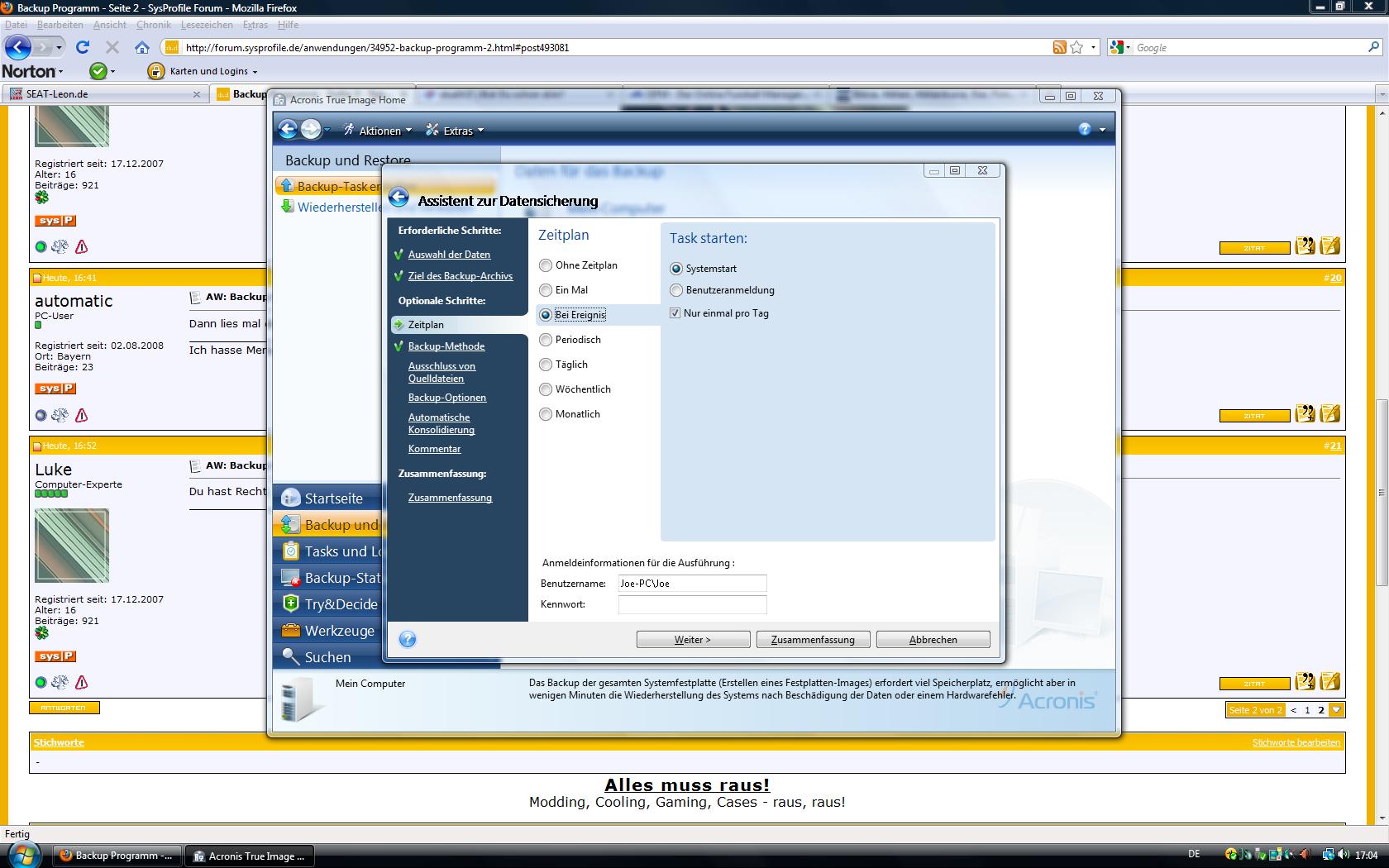The width and height of the screenshot is (1389, 868).
Task: Bookmark page with the star icon
Action: [1076, 47]
